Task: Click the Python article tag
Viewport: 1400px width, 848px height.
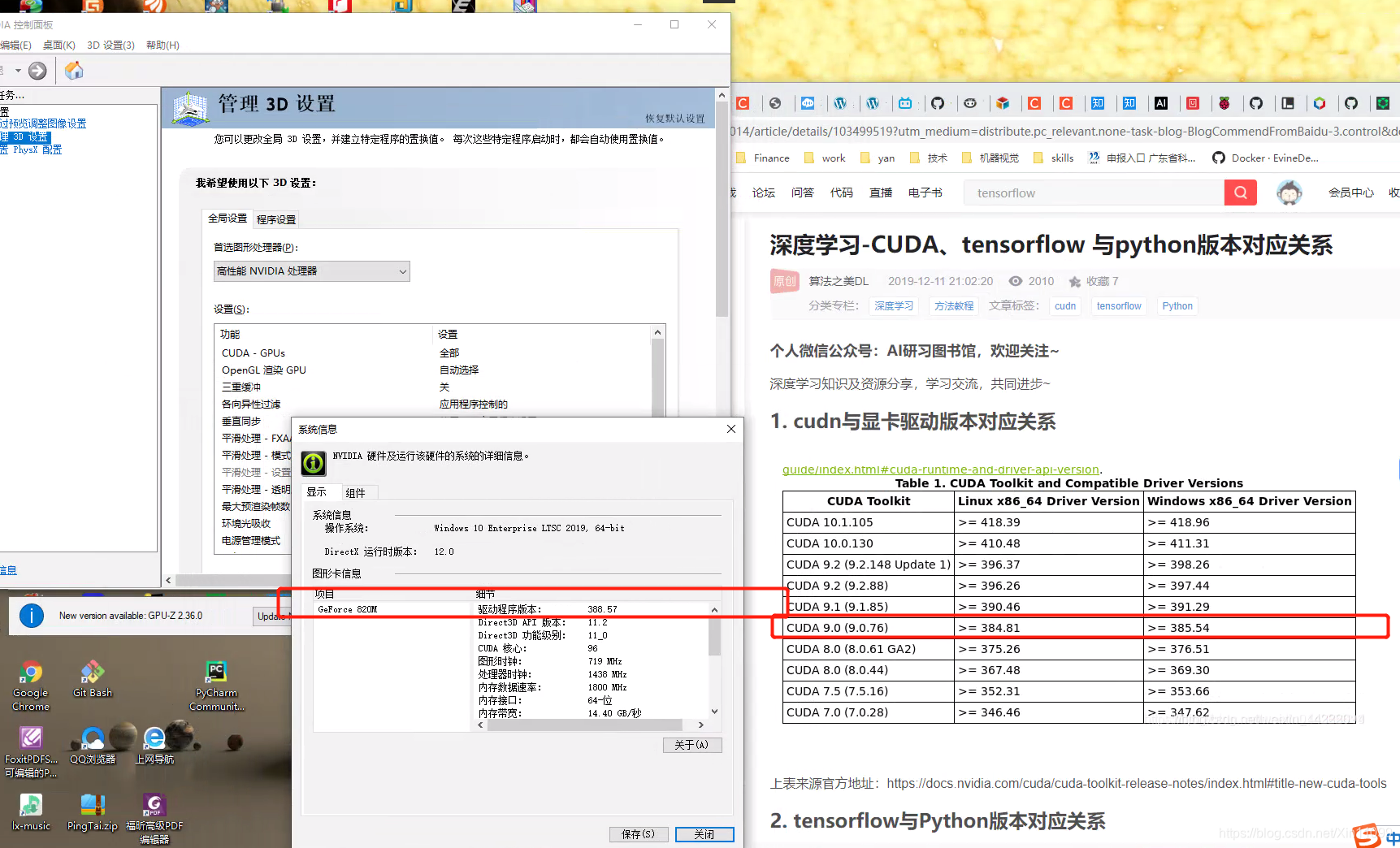Action: pos(1177,306)
